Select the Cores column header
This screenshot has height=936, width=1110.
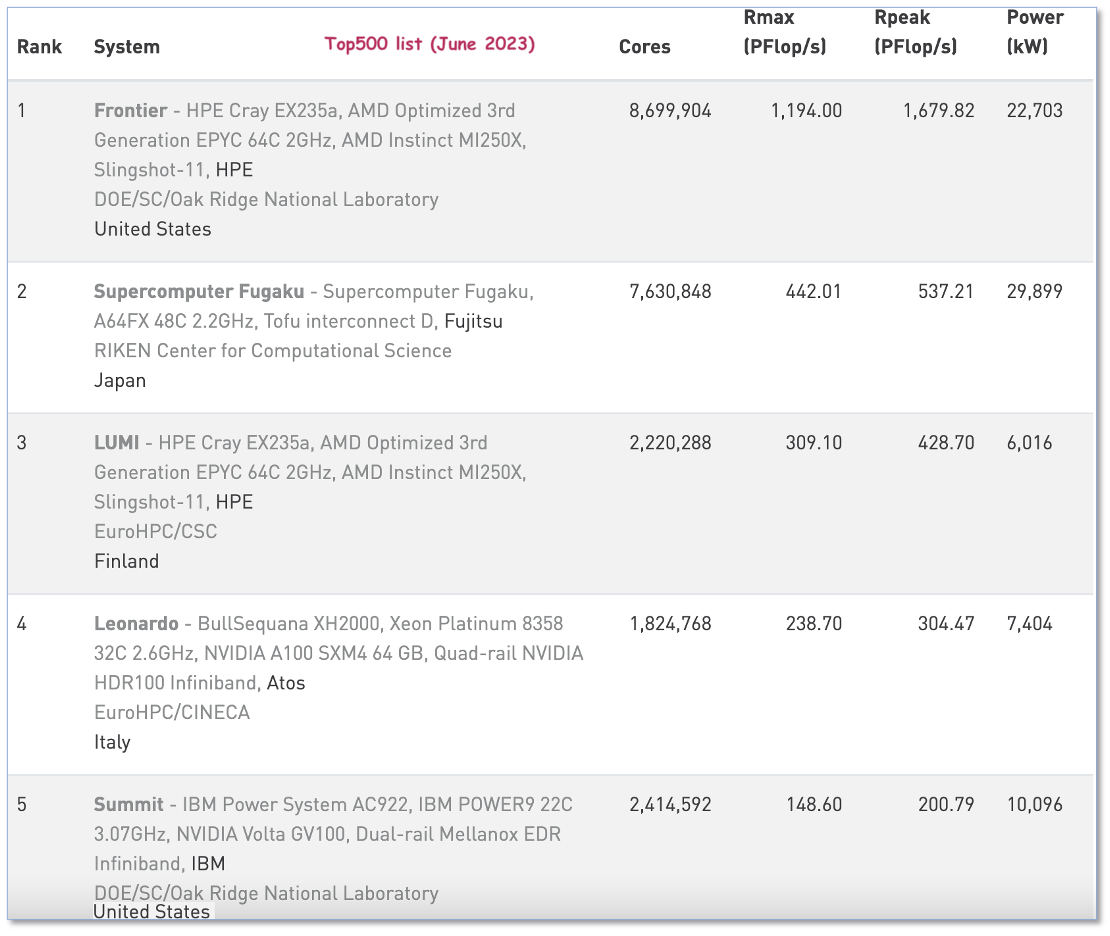click(644, 47)
